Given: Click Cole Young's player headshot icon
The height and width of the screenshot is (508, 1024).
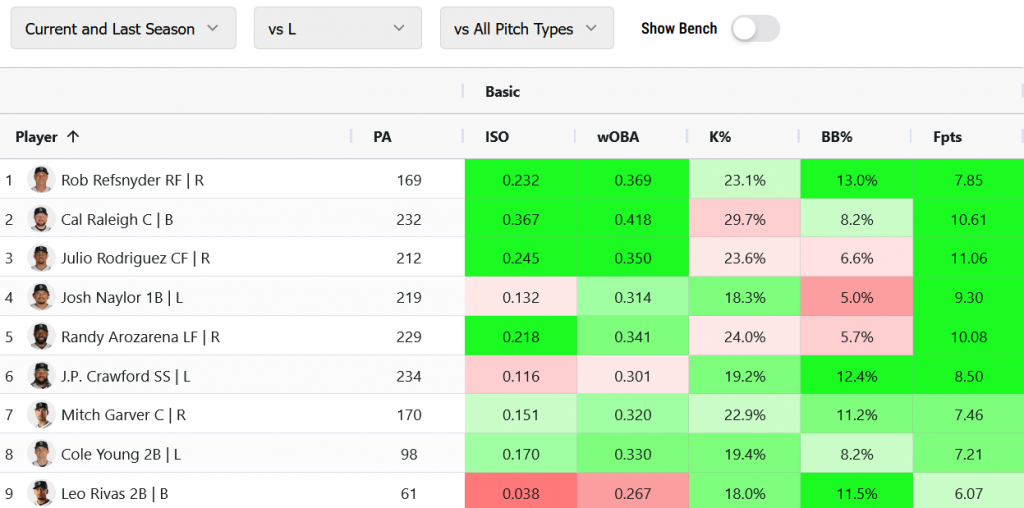Looking at the screenshot, I should click(x=40, y=454).
